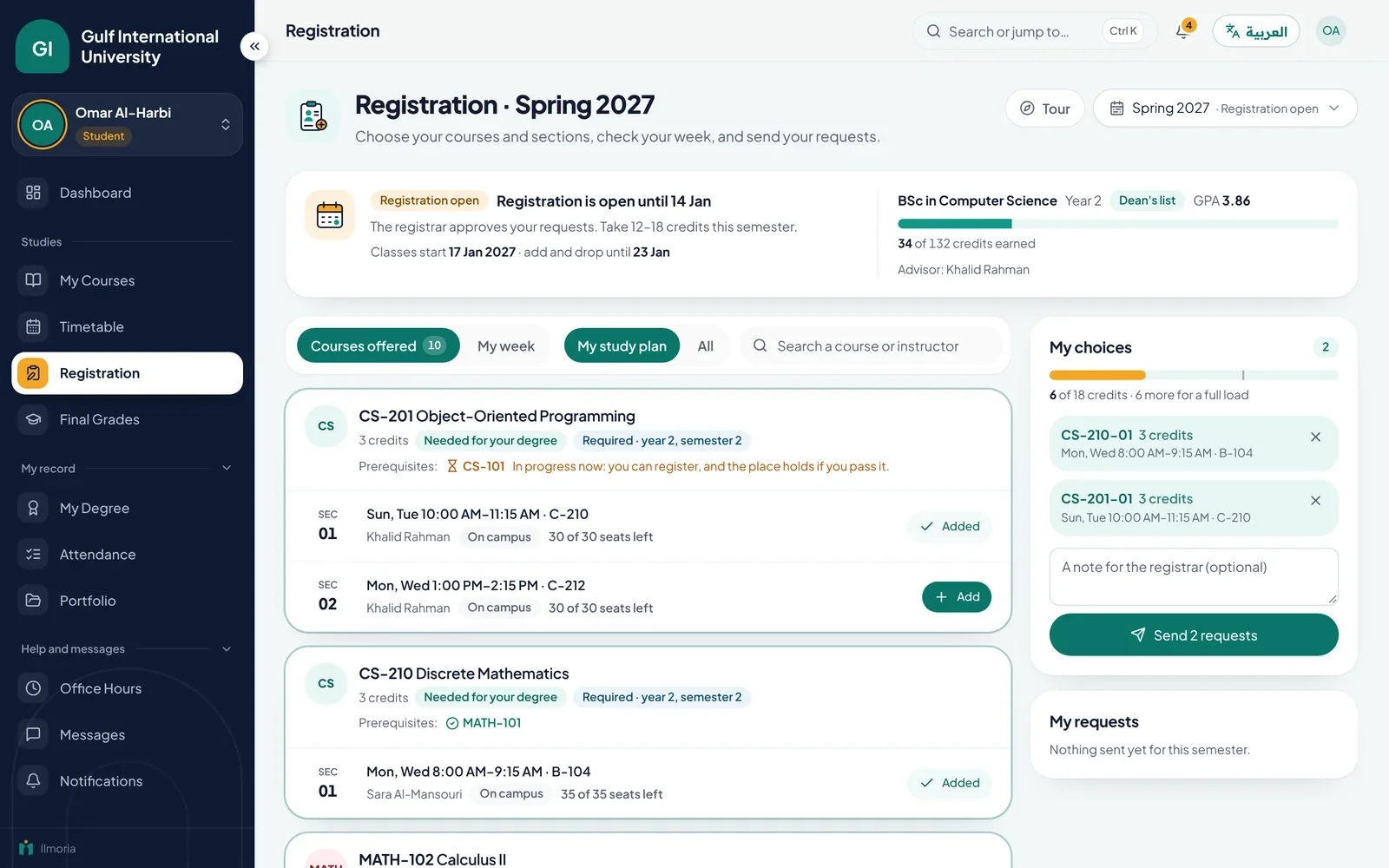The height and width of the screenshot is (868, 1389).
Task: Collapse the sidebar with the double-chevron button
Action: tap(254, 46)
